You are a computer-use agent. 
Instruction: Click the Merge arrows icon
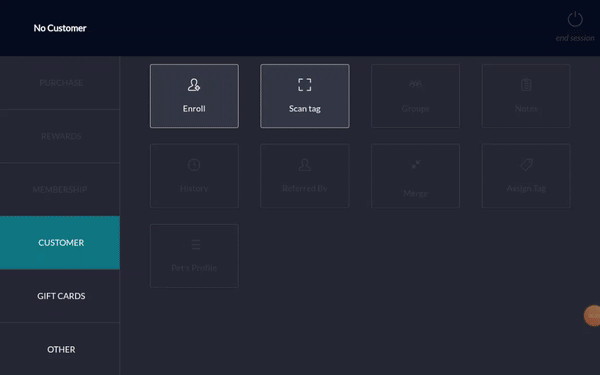416,165
